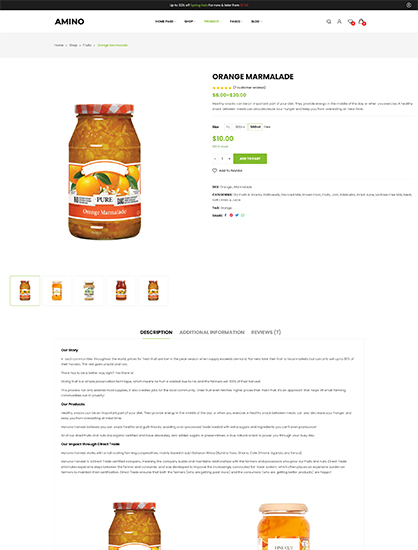Viewport: 418px width, 550px height.
Task: Add to Wishlist link
Action: (227, 170)
